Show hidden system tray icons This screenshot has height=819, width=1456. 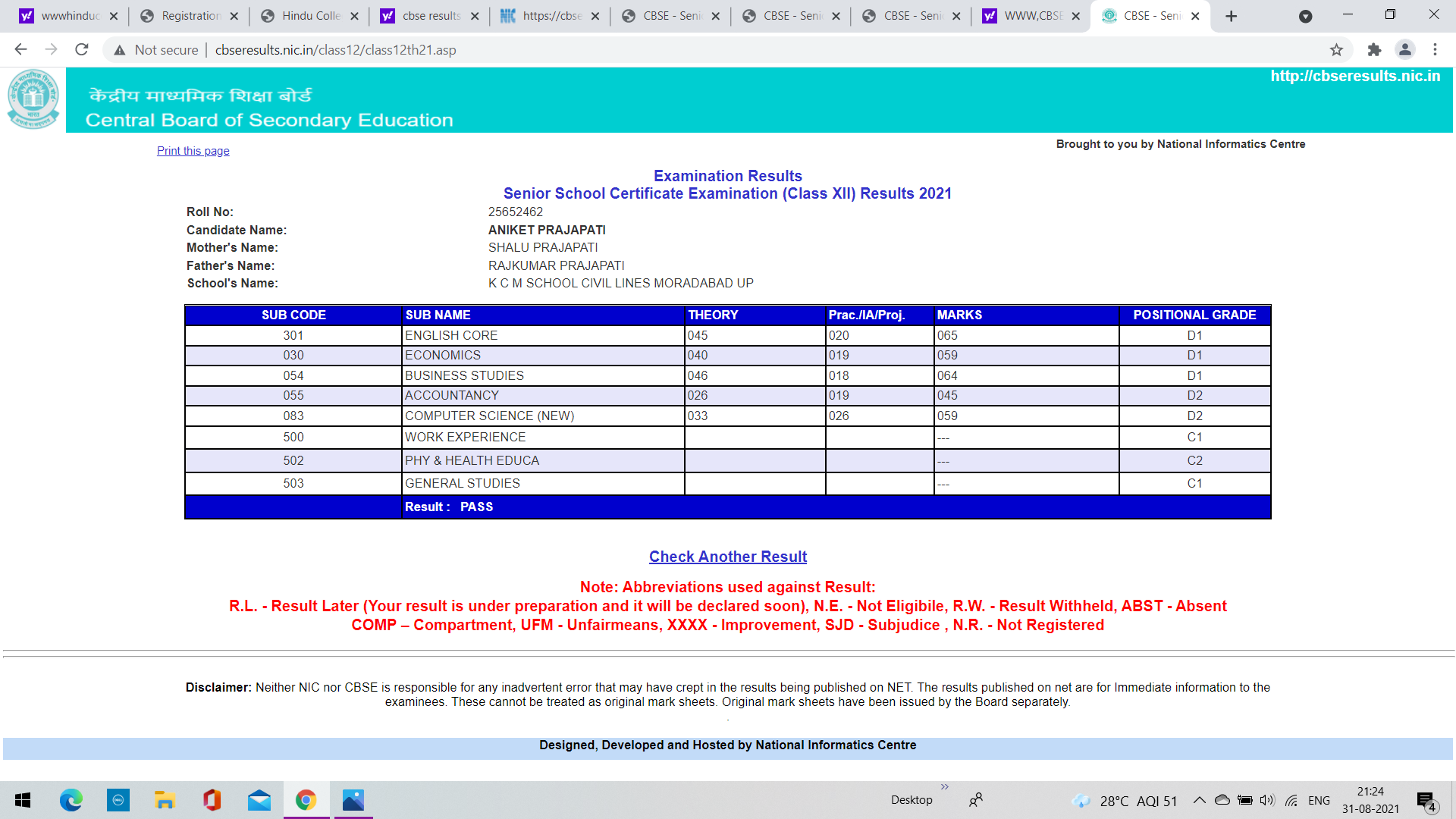click(x=1199, y=800)
